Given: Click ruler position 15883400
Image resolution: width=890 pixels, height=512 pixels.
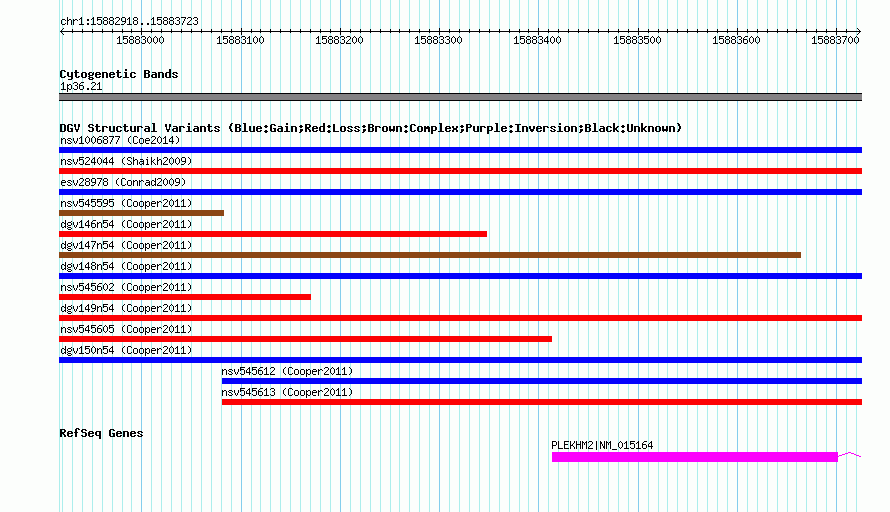Looking at the screenshot, I should tap(537, 40).
